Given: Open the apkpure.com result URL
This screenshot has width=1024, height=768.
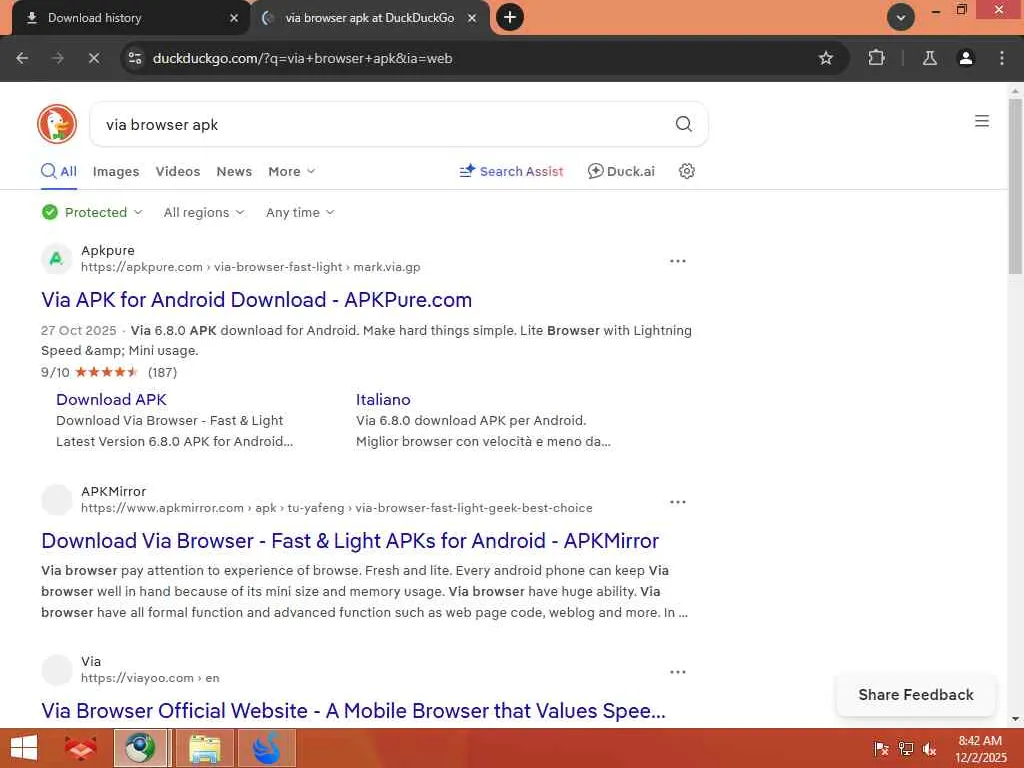Looking at the screenshot, I should (251, 267).
